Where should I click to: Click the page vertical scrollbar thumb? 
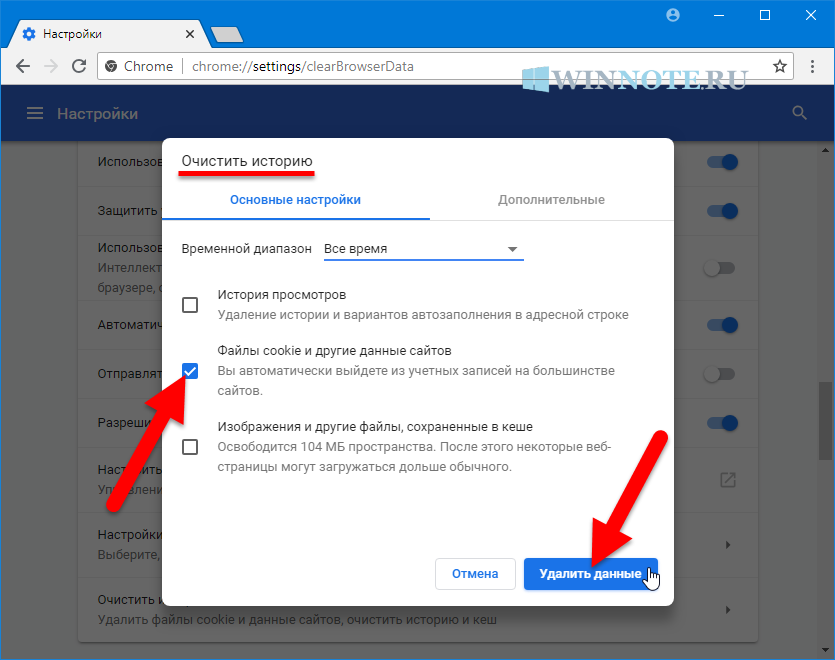click(825, 420)
